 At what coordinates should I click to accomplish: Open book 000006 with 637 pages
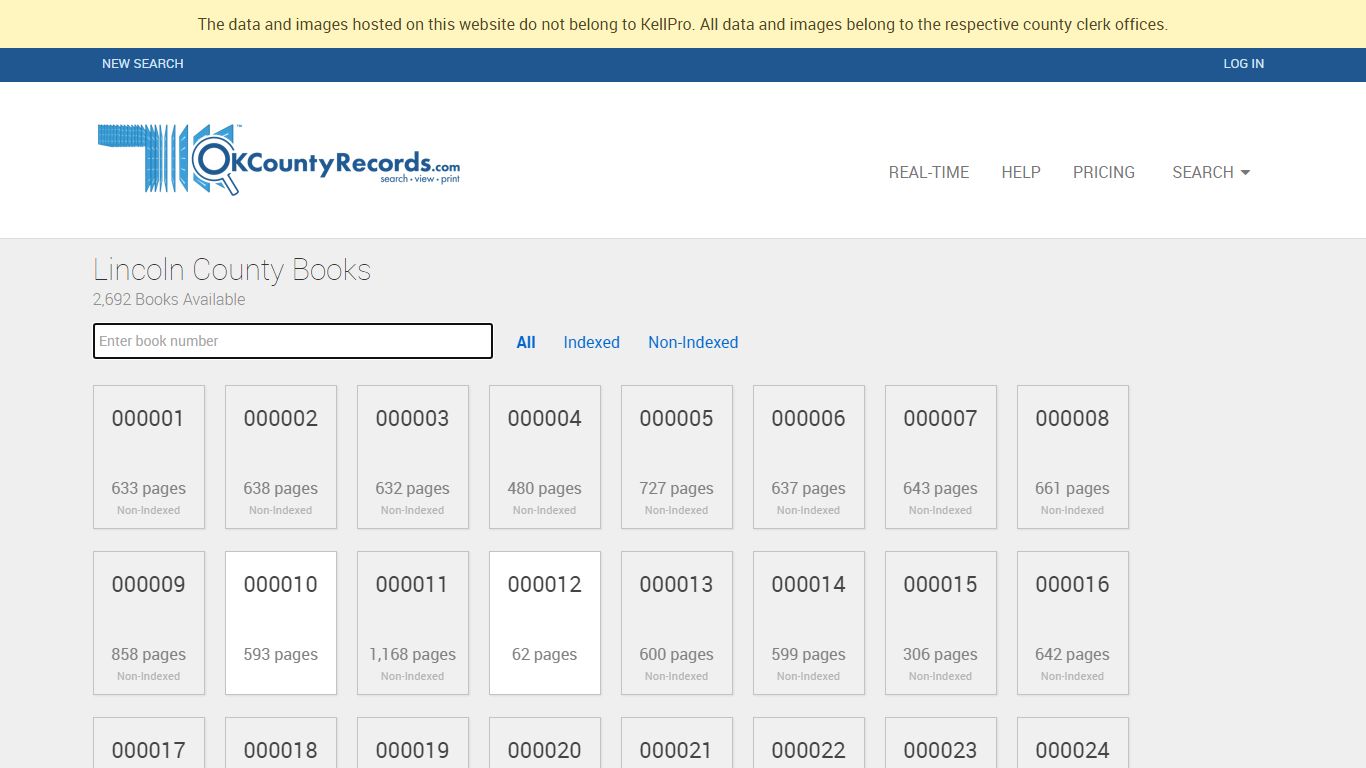click(809, 457)
